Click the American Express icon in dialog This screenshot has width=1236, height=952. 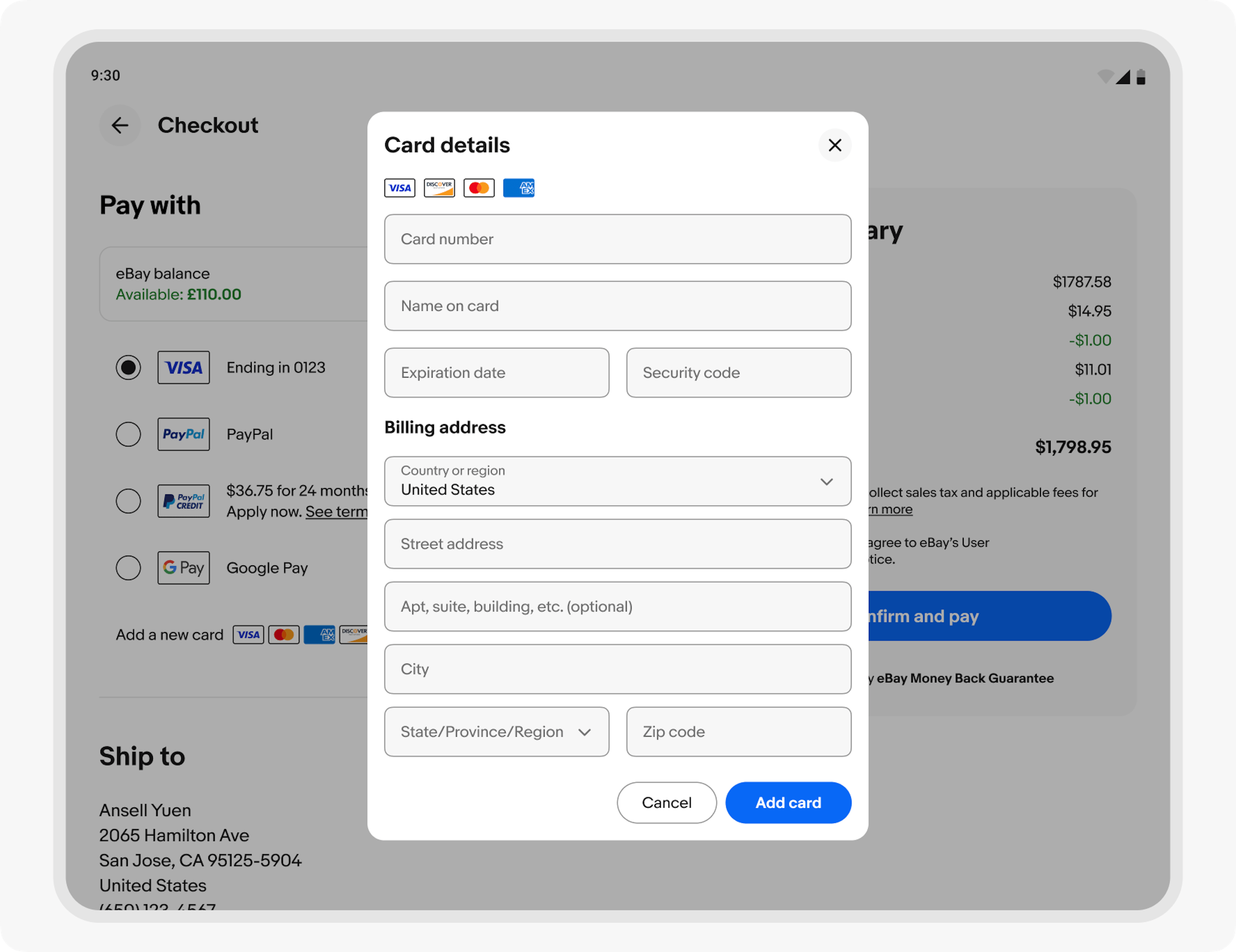coord(519,188)
